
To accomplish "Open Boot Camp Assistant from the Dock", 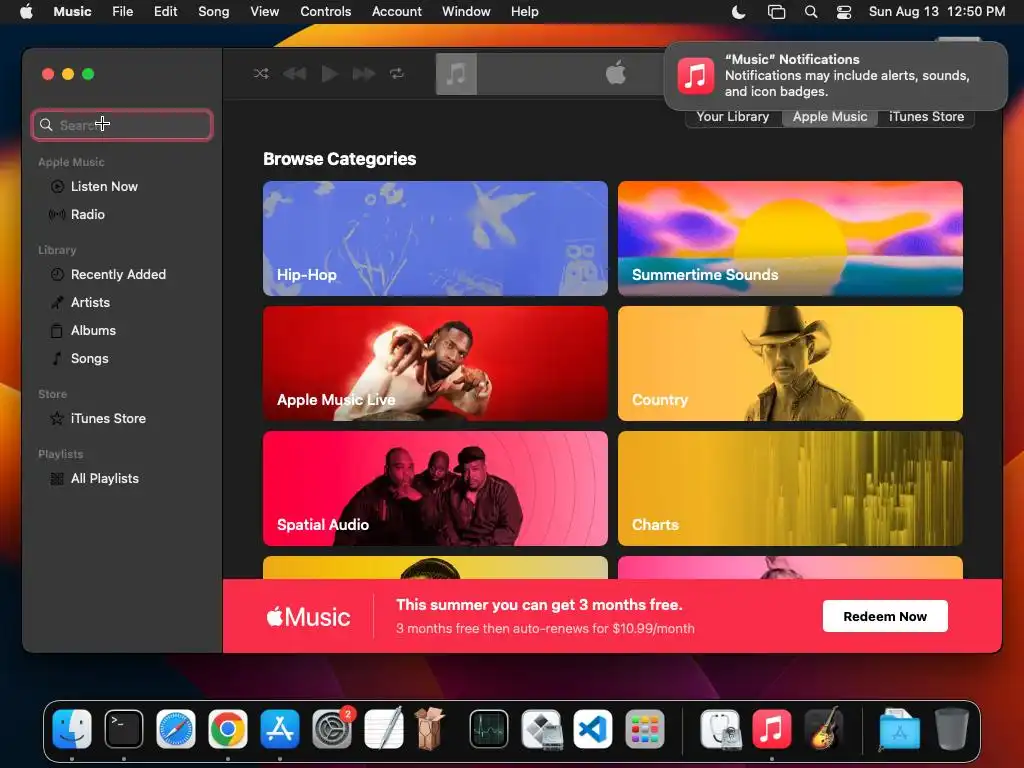I will coord(541,729).
